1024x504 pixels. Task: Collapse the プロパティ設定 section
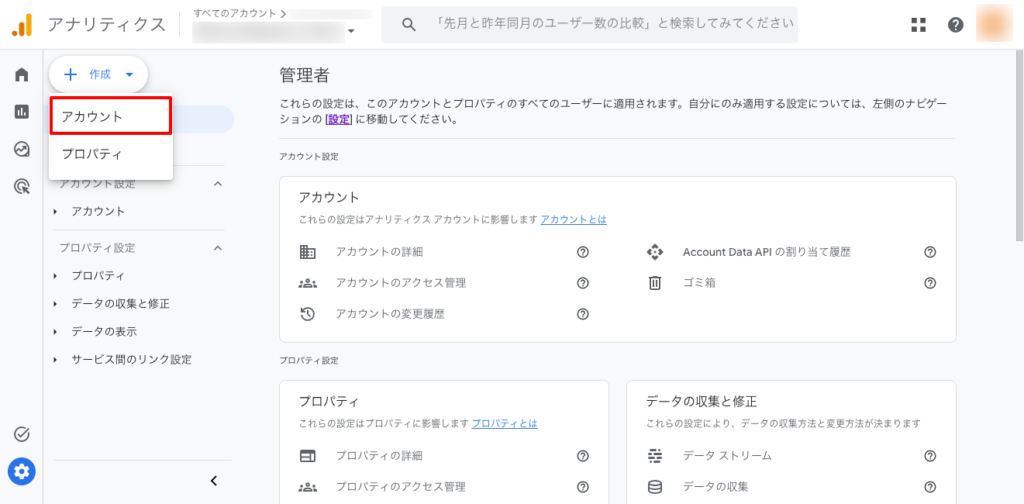click(x=218, y=248)
